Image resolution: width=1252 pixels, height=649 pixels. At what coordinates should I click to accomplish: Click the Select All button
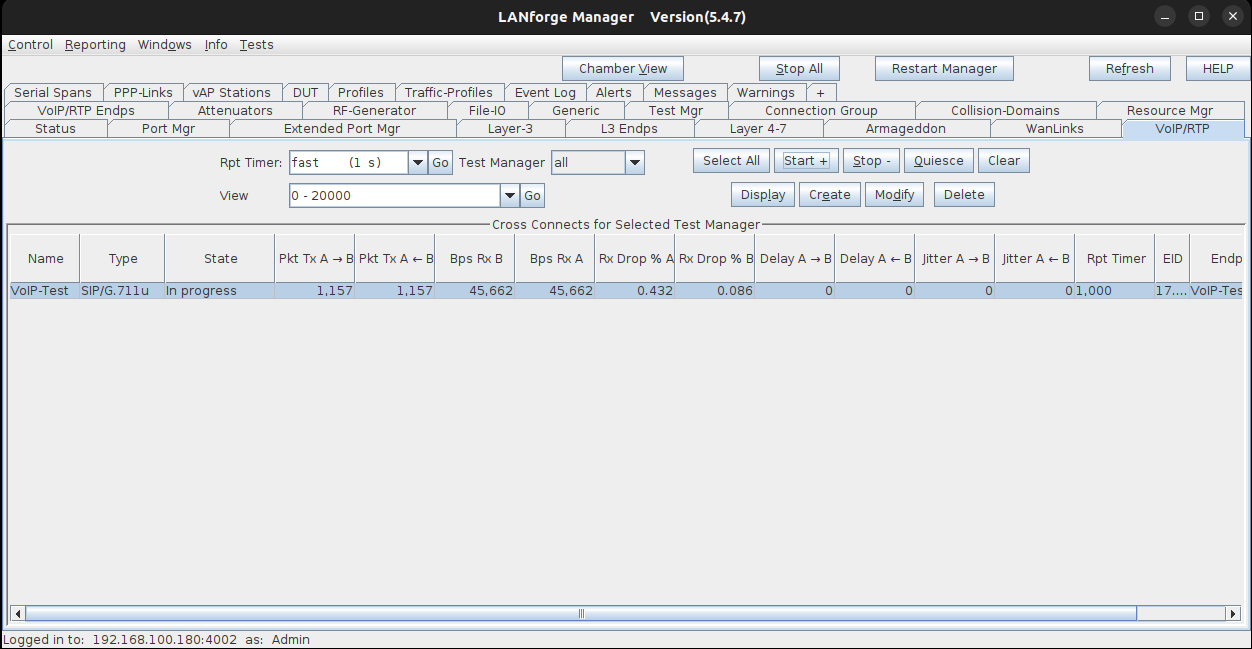[x=731, y=161]
